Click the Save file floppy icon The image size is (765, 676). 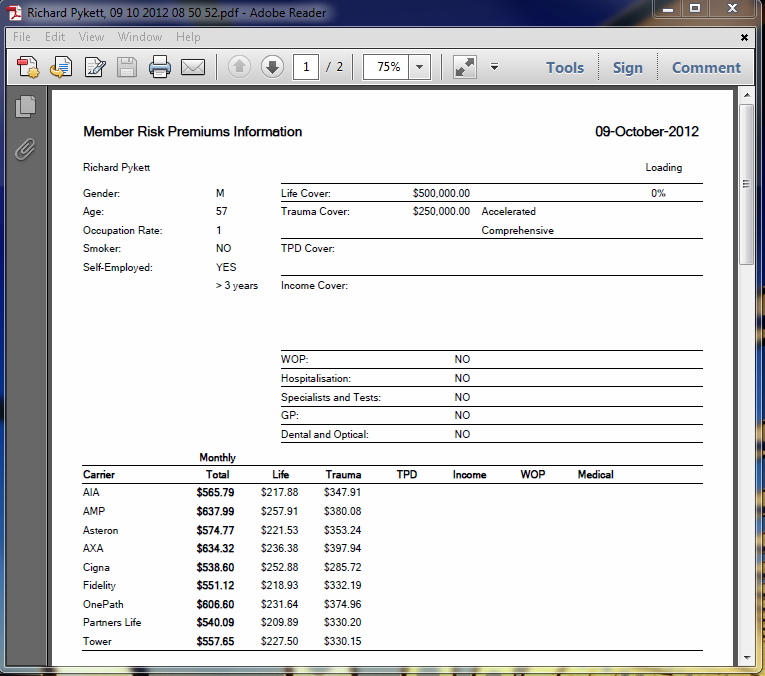pyautogui.click(x=127, y=67)
